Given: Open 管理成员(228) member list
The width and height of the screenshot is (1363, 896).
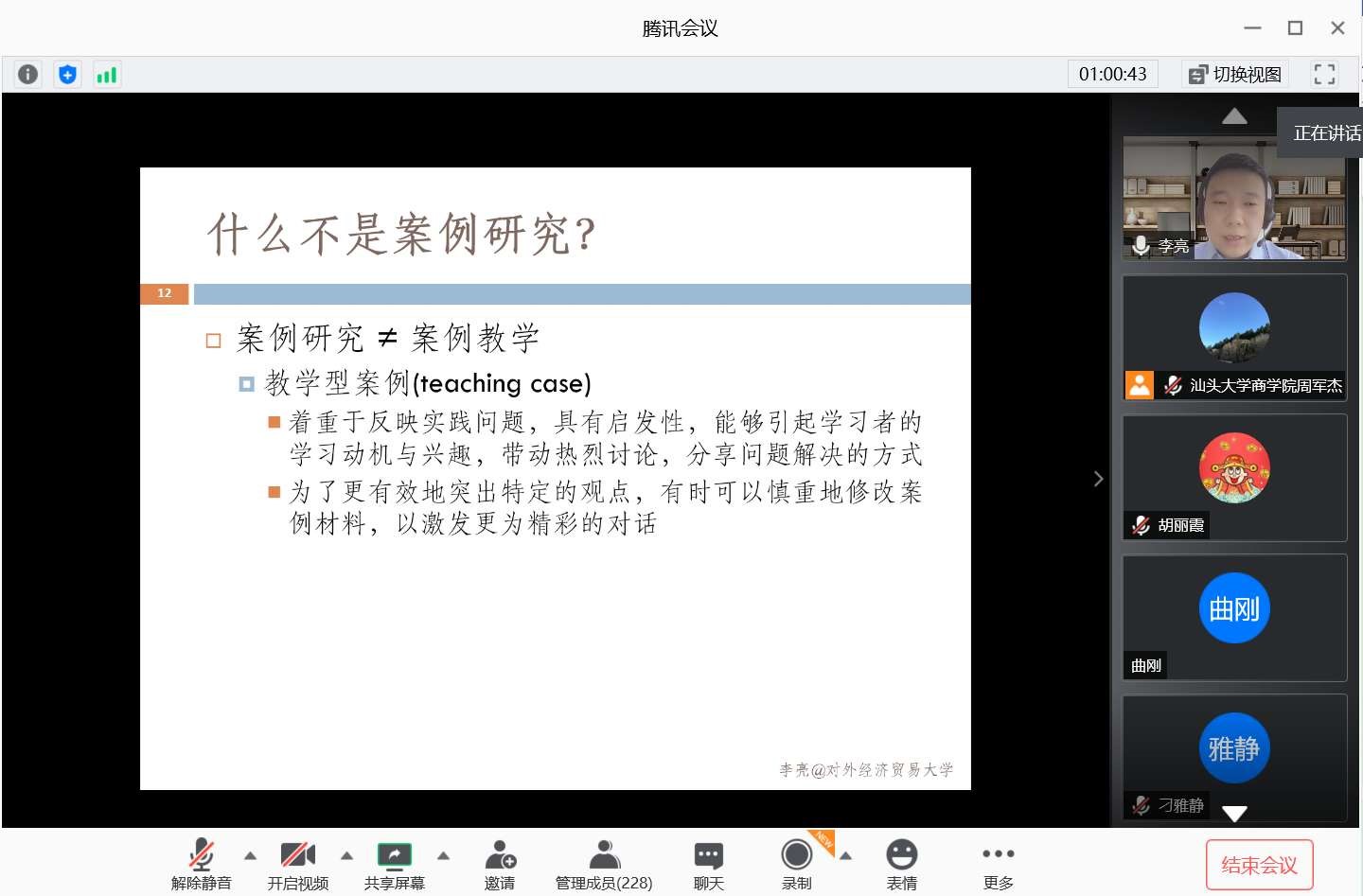Looking at the screenshot, I should click(x=604, y=864).
